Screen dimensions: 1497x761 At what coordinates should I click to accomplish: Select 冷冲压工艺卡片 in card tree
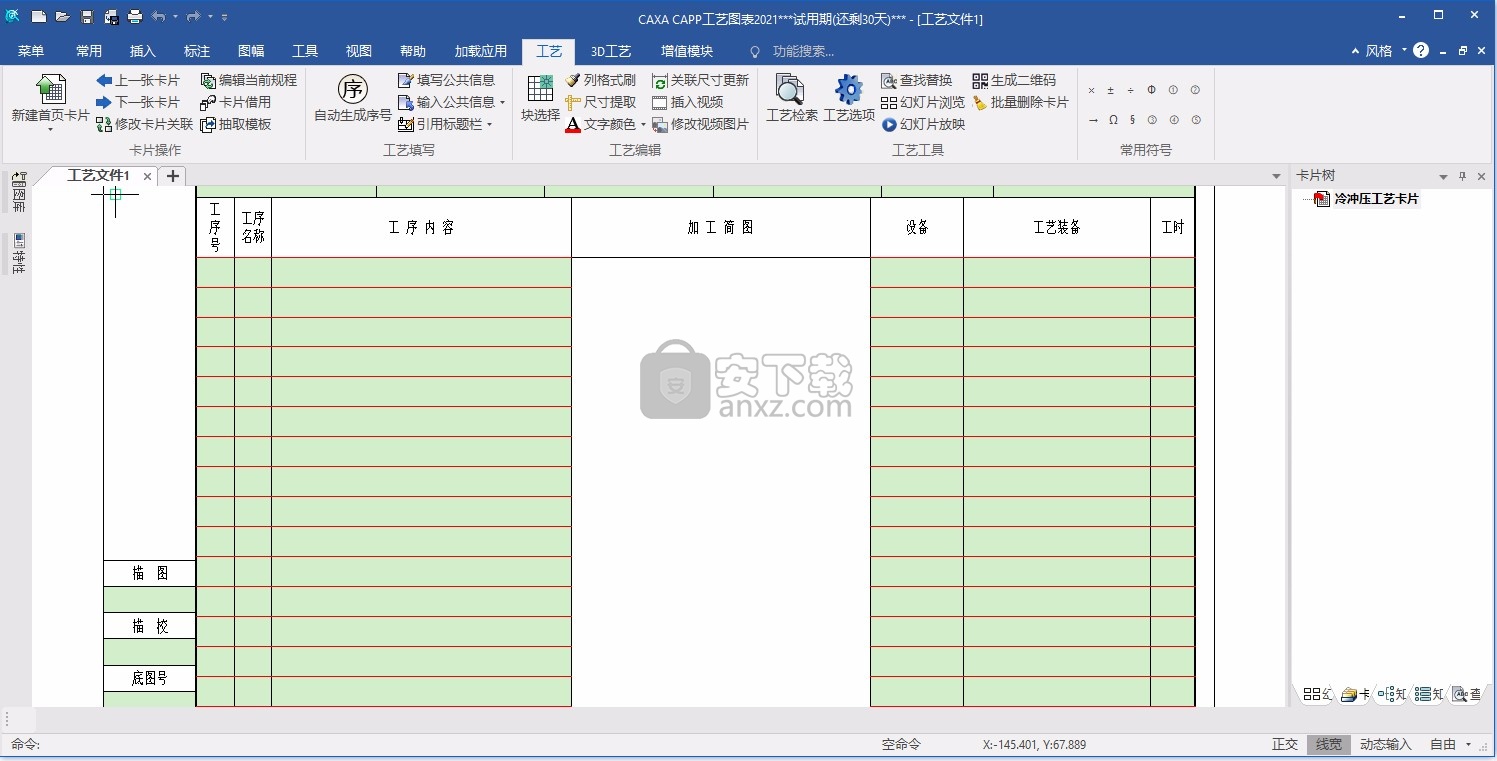pos(1376,199)
